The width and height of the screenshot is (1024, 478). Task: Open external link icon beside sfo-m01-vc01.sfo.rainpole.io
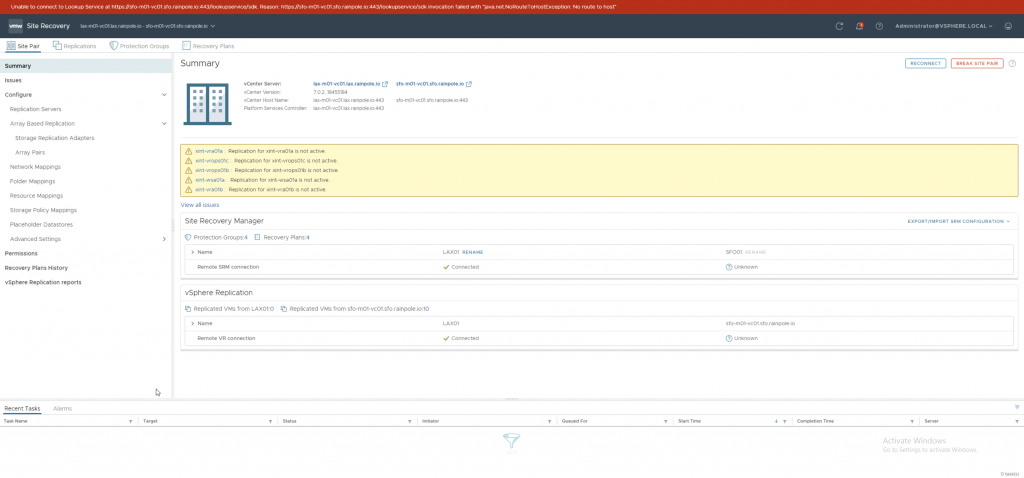(x=469, y=84)
